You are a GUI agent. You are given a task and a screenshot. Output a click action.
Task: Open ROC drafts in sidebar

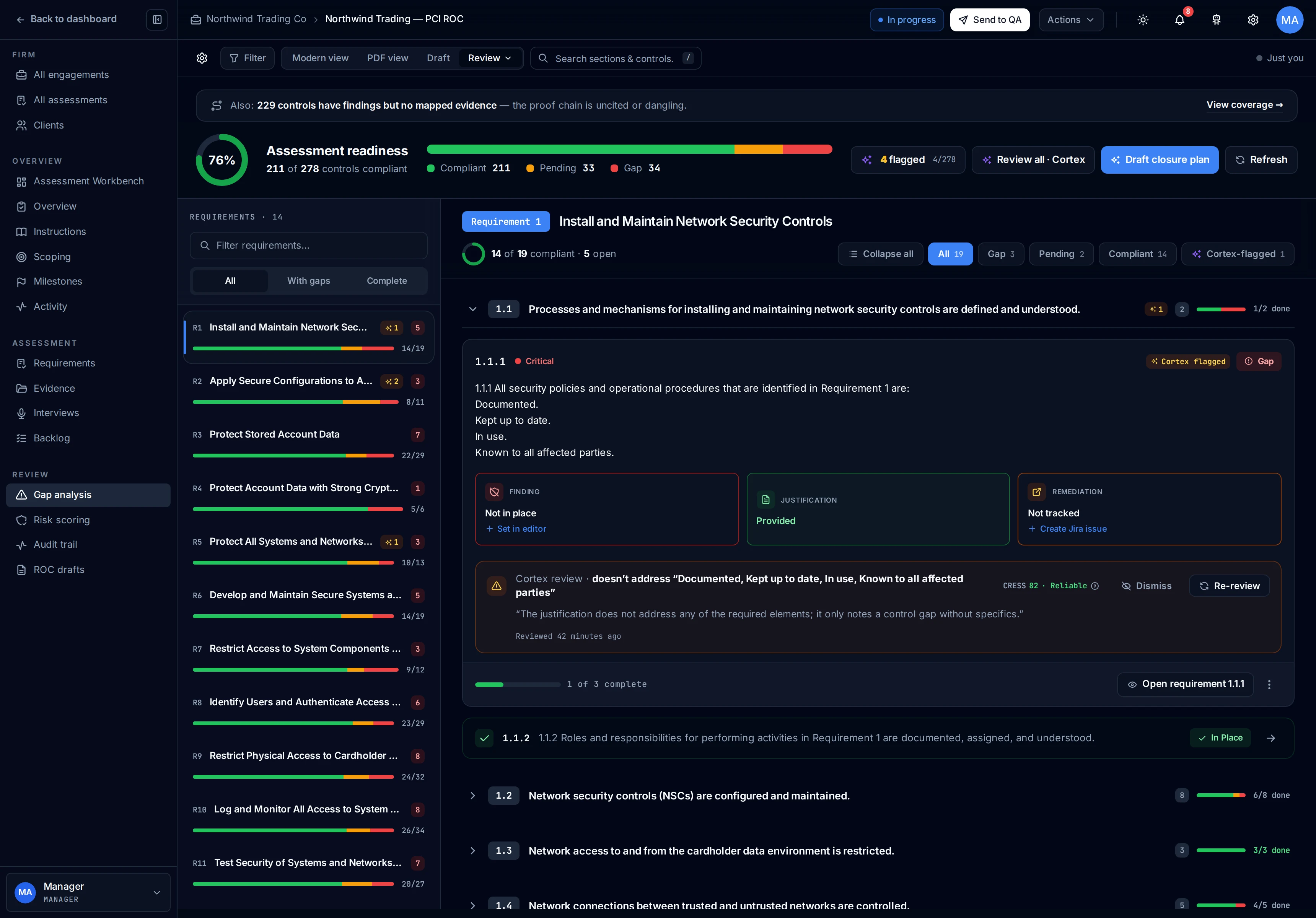pyautogui.click(x=88, y=570)
